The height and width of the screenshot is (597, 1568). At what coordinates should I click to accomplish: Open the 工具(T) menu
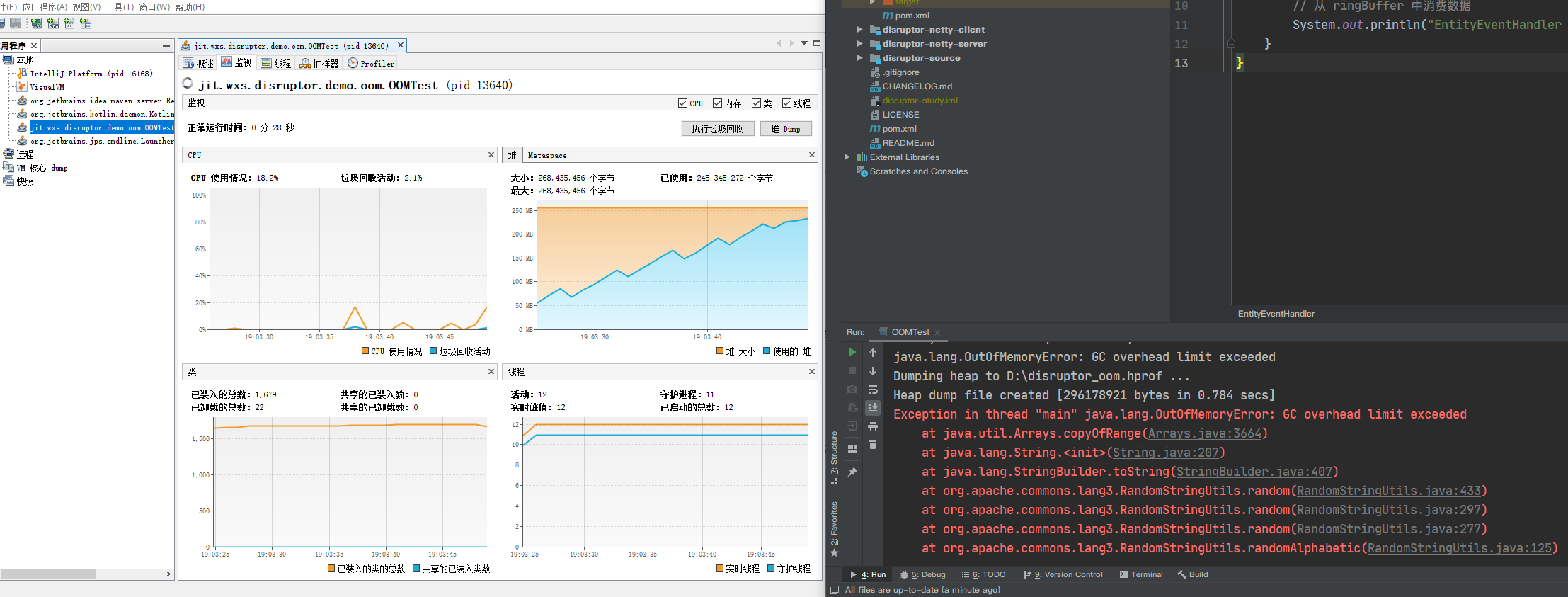click(x=120, y=7)
